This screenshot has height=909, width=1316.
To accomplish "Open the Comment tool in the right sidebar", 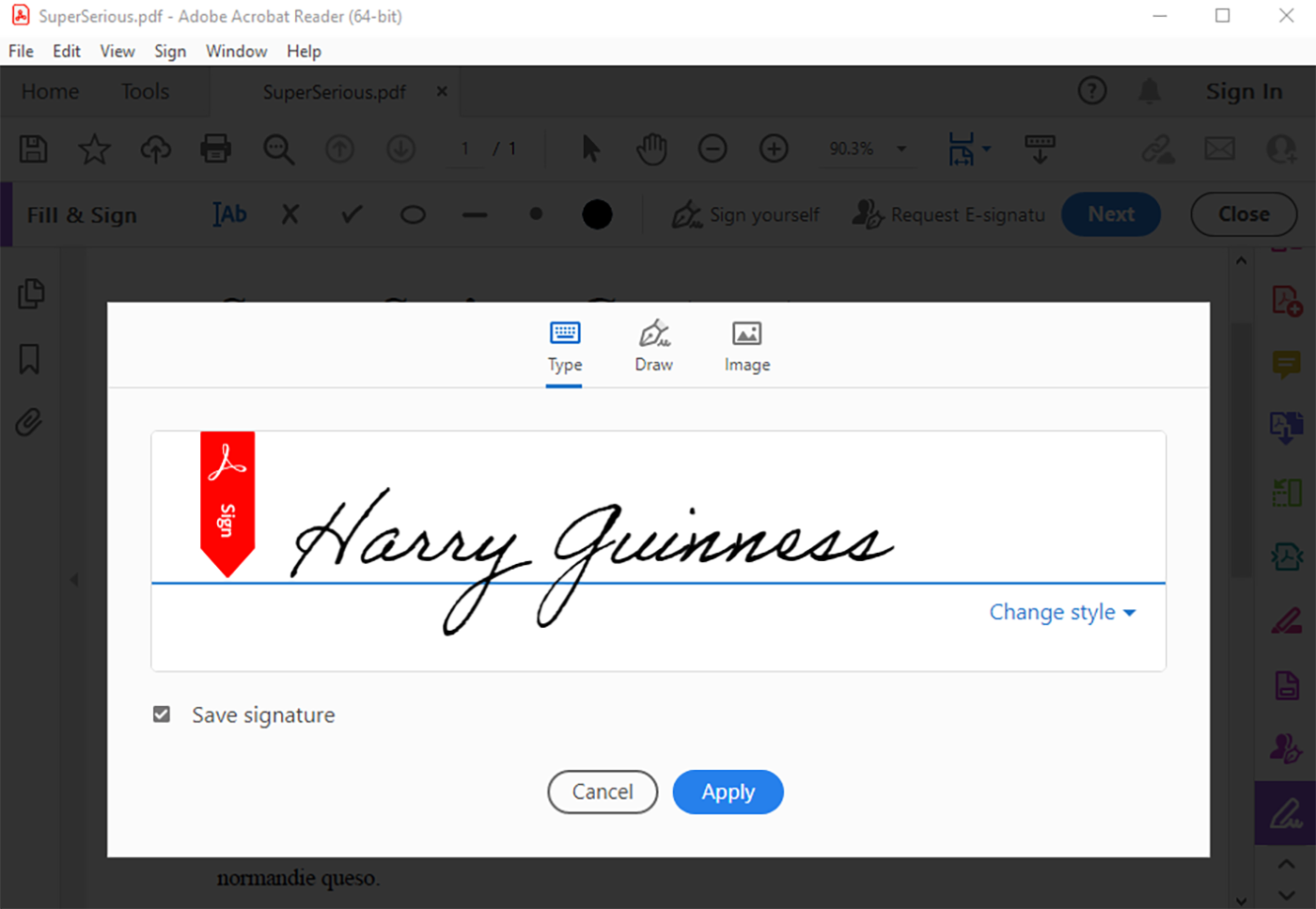I will [1286, 365].
